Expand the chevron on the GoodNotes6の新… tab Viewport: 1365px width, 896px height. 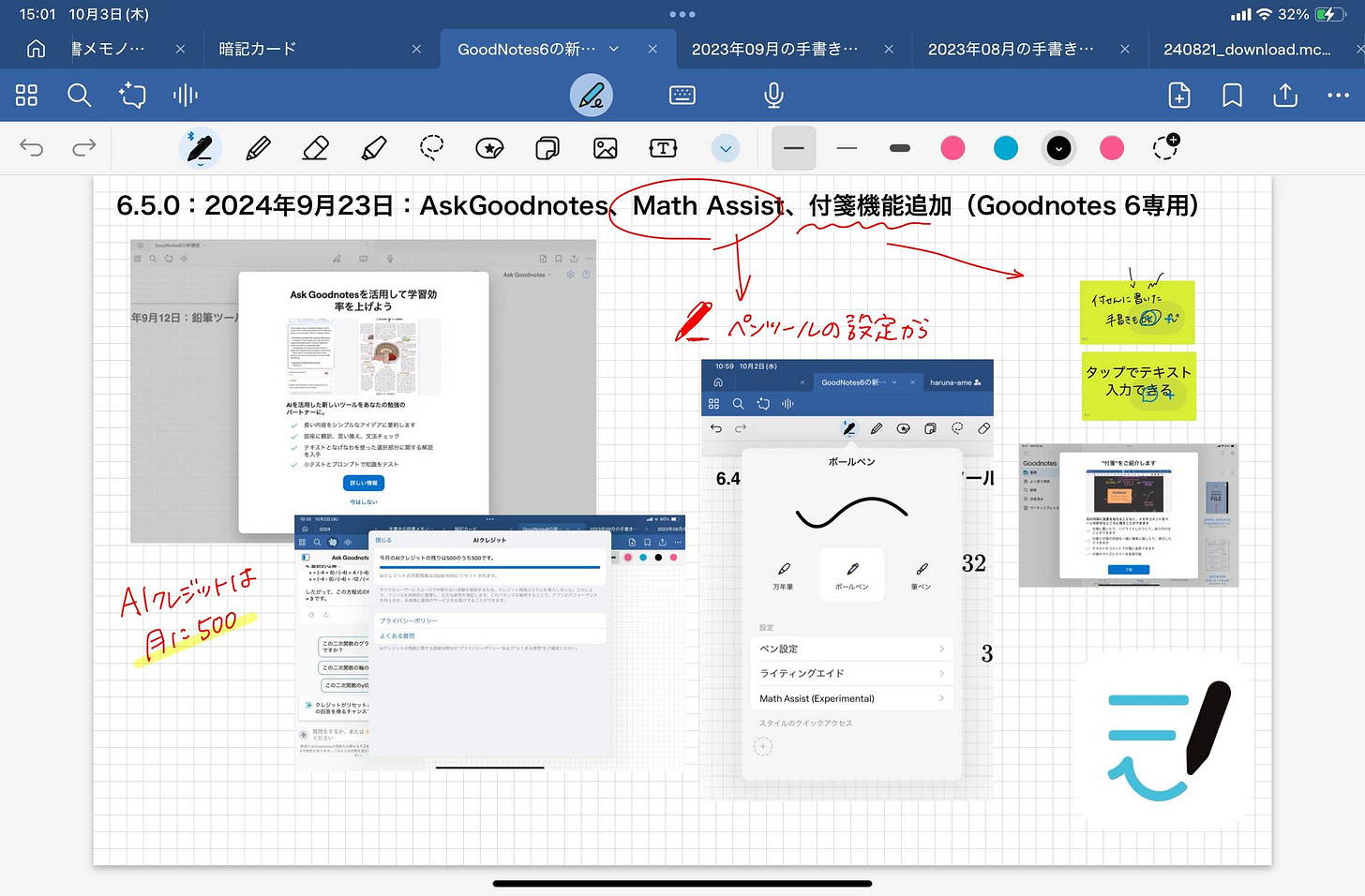(614, 49)
